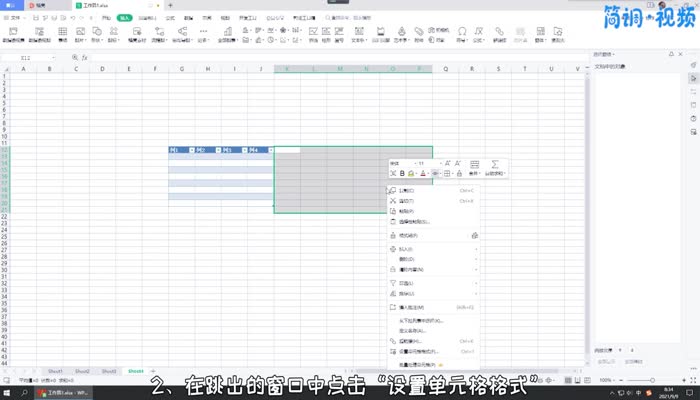Click the scissors cut icon in mini toolbar
Image resolution: width=700 pixels, height=400 pixels.
point(393,174)
